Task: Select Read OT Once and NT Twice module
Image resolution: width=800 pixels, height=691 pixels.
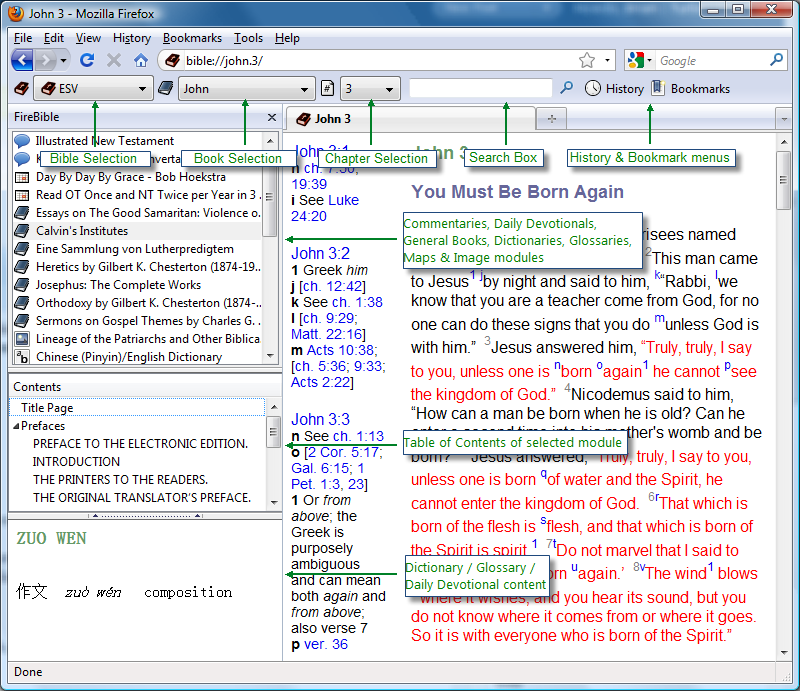Action: (x=138, y=195)
